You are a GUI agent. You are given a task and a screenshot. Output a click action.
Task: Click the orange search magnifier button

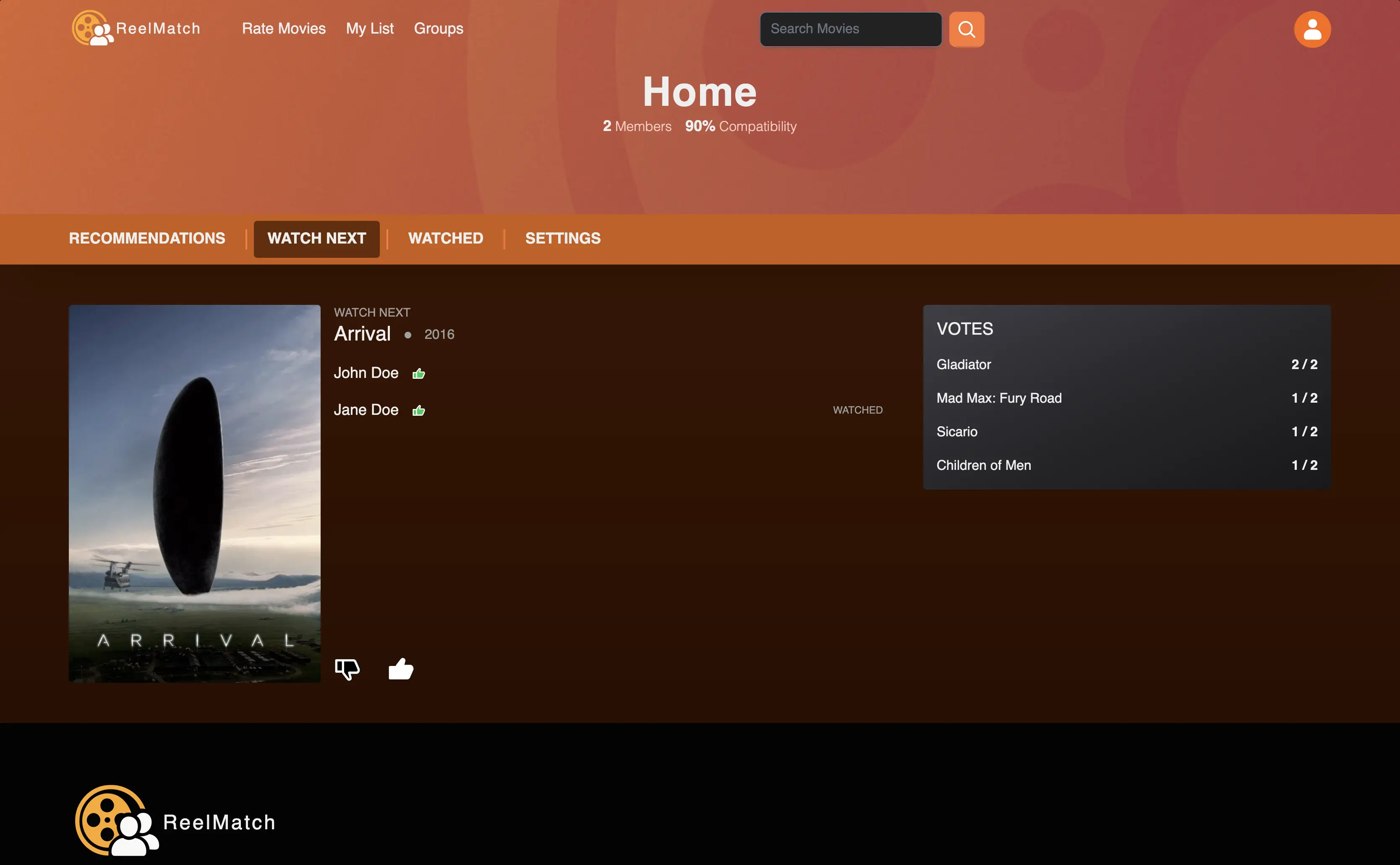(966, 29)
